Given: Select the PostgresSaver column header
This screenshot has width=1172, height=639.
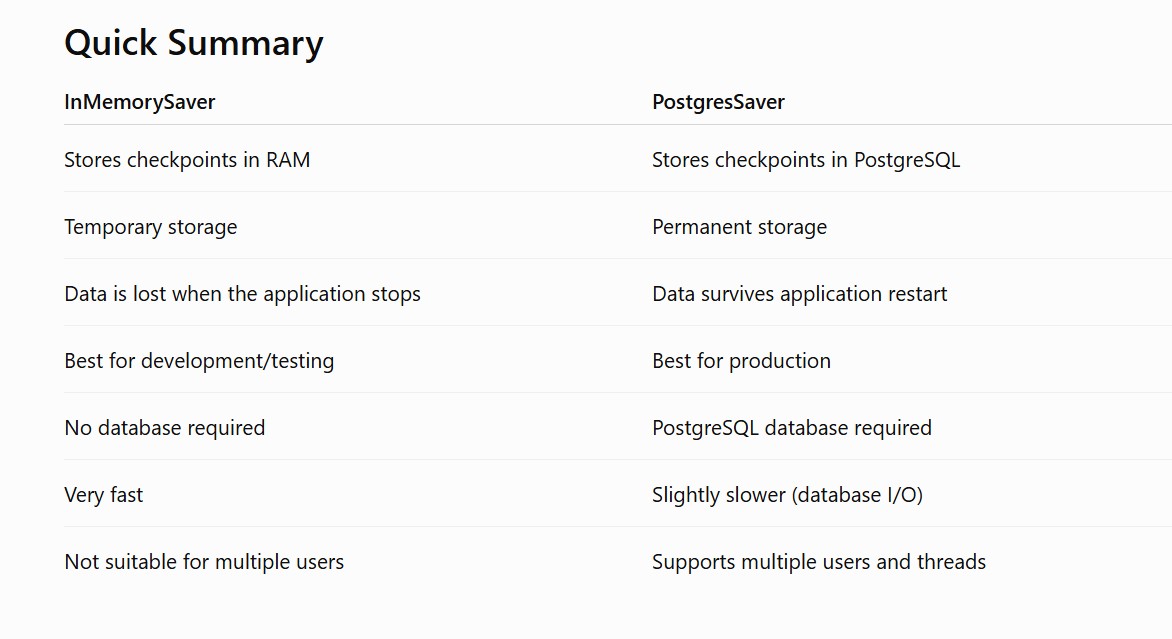Looking at the screenshot, I should coord(718,102).
